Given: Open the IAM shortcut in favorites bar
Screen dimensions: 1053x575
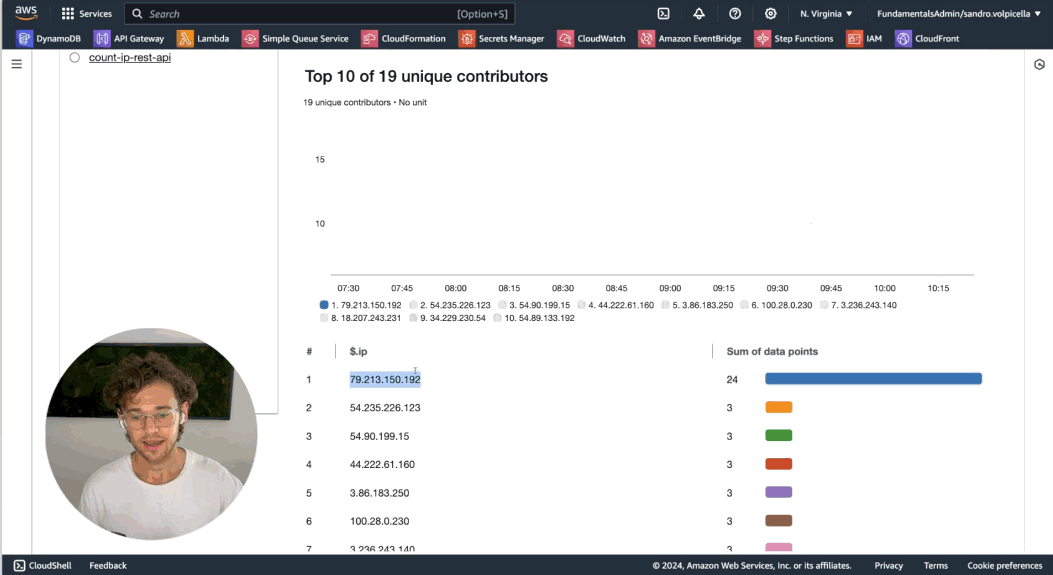Looking at the screenshot, I should point(864,38).
